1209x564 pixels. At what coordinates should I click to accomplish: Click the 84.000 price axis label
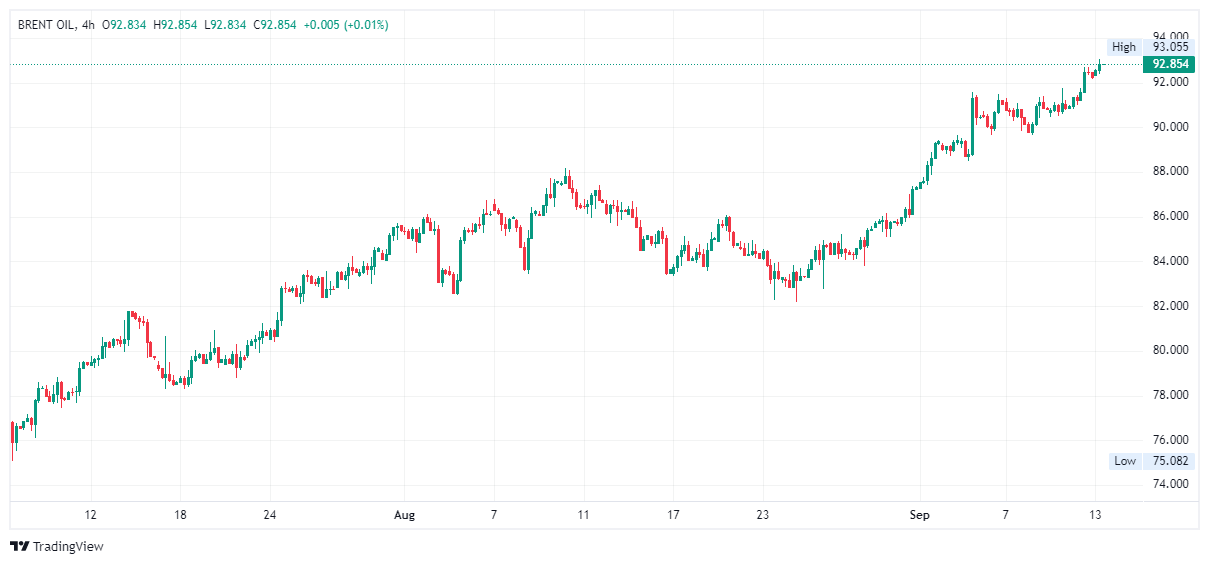(1170, 261)
